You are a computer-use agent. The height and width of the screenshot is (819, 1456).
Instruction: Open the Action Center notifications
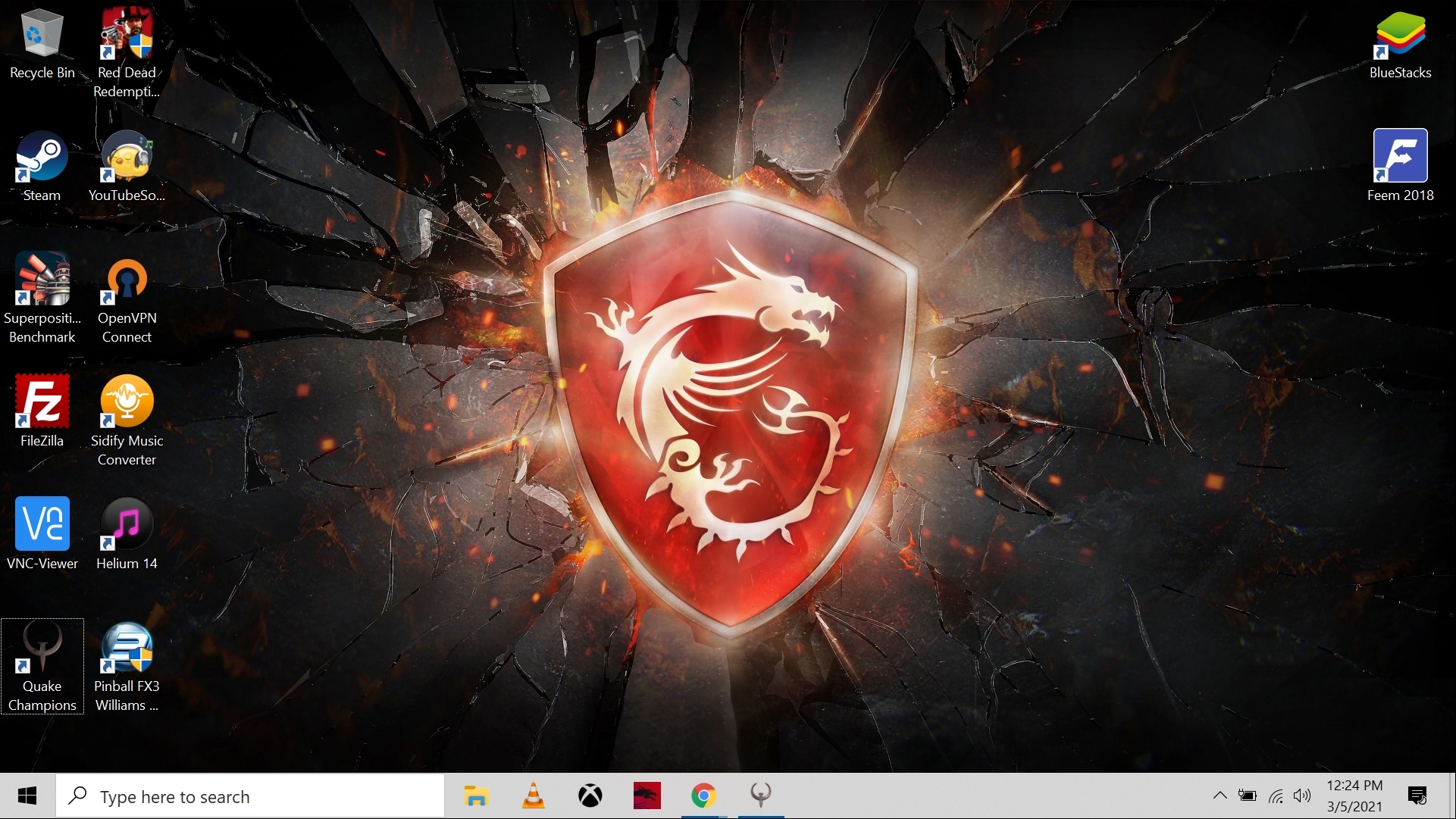(1417, 796)
